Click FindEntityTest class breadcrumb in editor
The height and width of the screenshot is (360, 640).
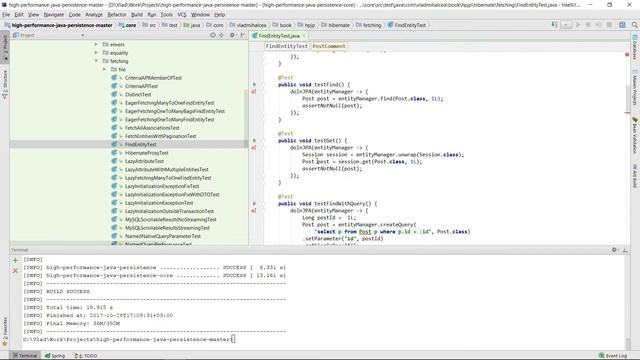[x=287, y=46]
